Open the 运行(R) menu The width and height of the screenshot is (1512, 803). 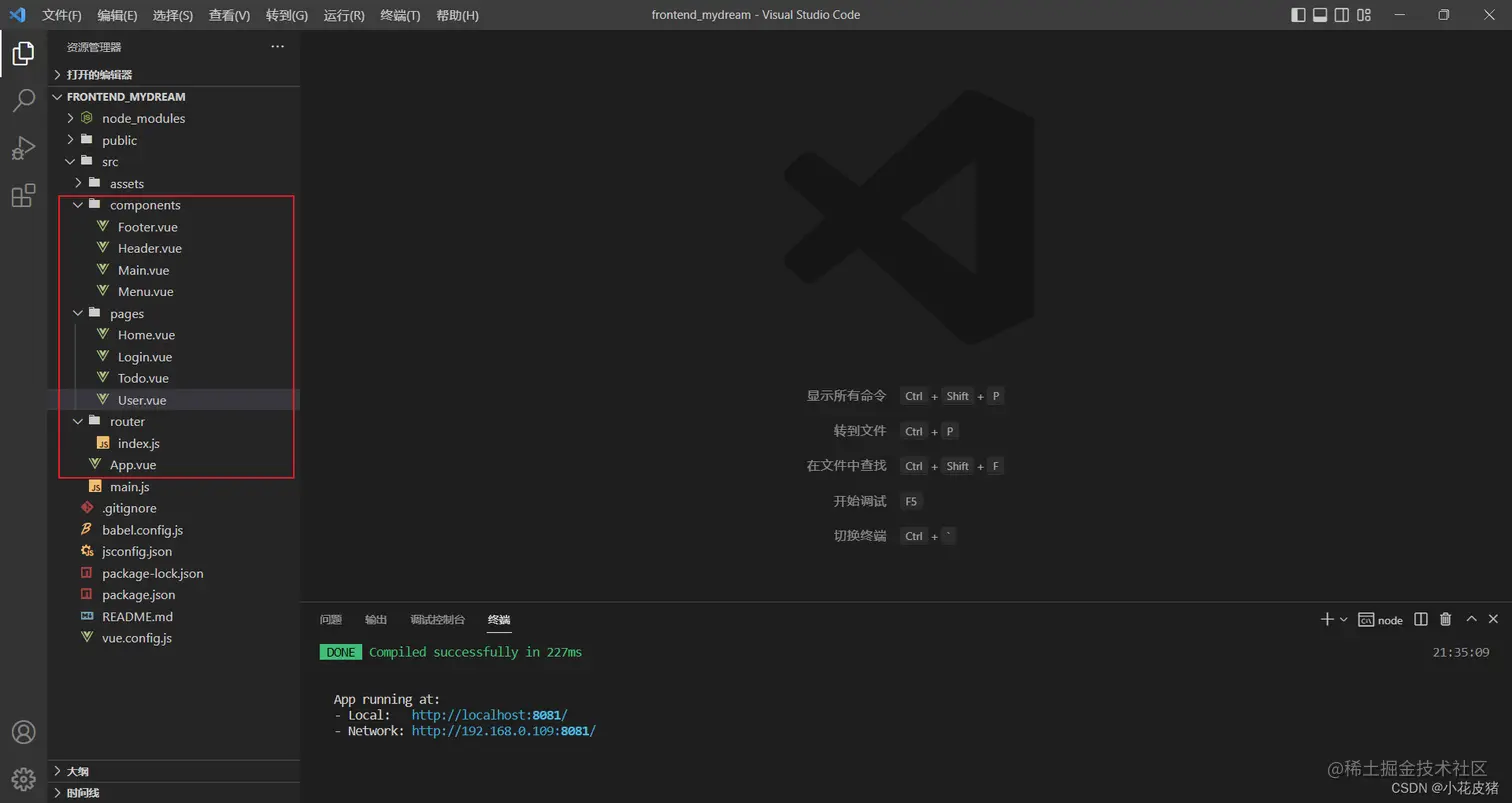[344, 15]
